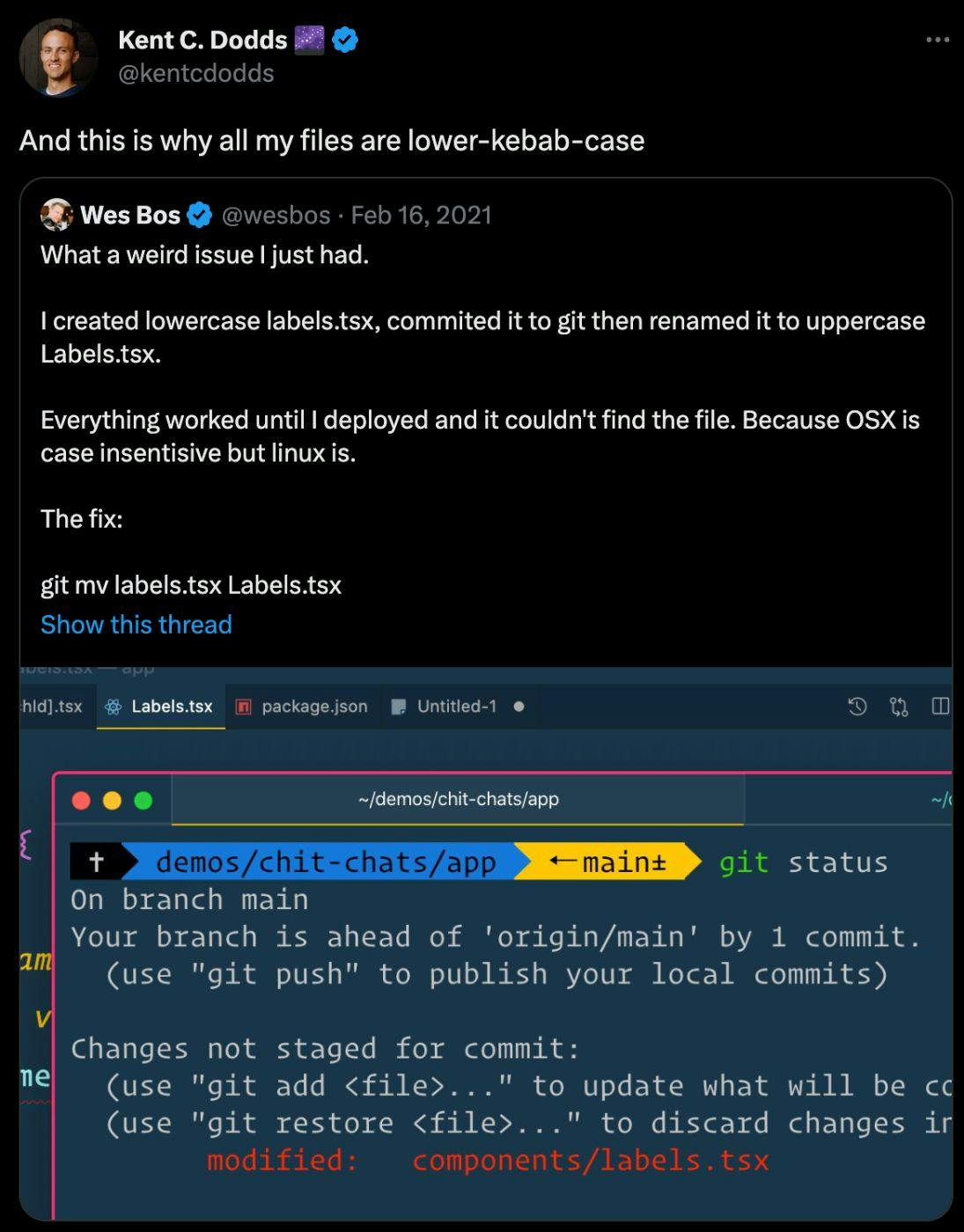This screenshot has width=964, height=1232.
Task: Click the React icon on Labels.tsx tab
Action: click(114, 707)
